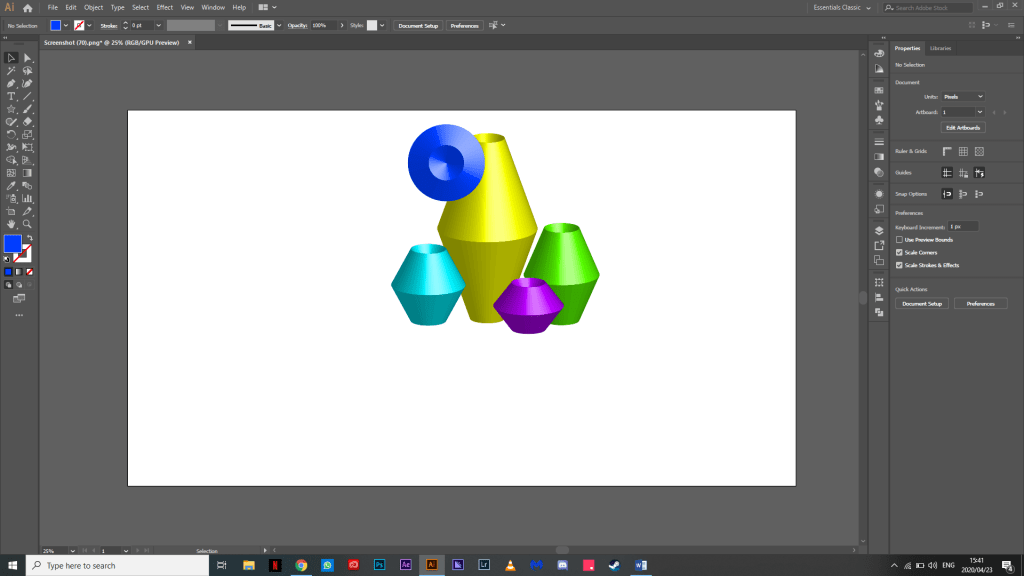Switch to the Libraries tab
This screenshot has width=1024, height=576.
[940, 48]
